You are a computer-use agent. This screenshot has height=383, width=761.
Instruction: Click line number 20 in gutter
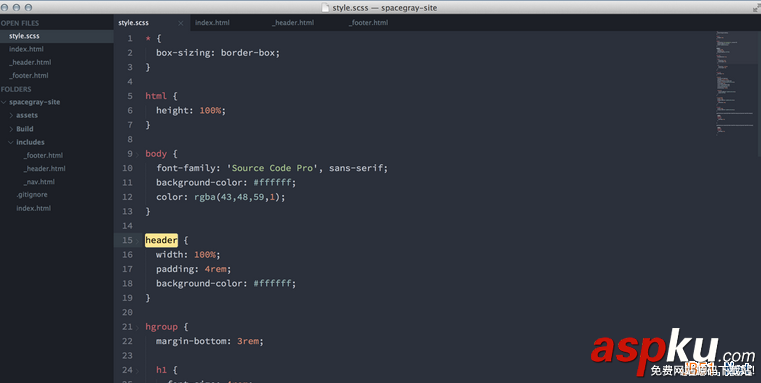[x=127, y=312]
